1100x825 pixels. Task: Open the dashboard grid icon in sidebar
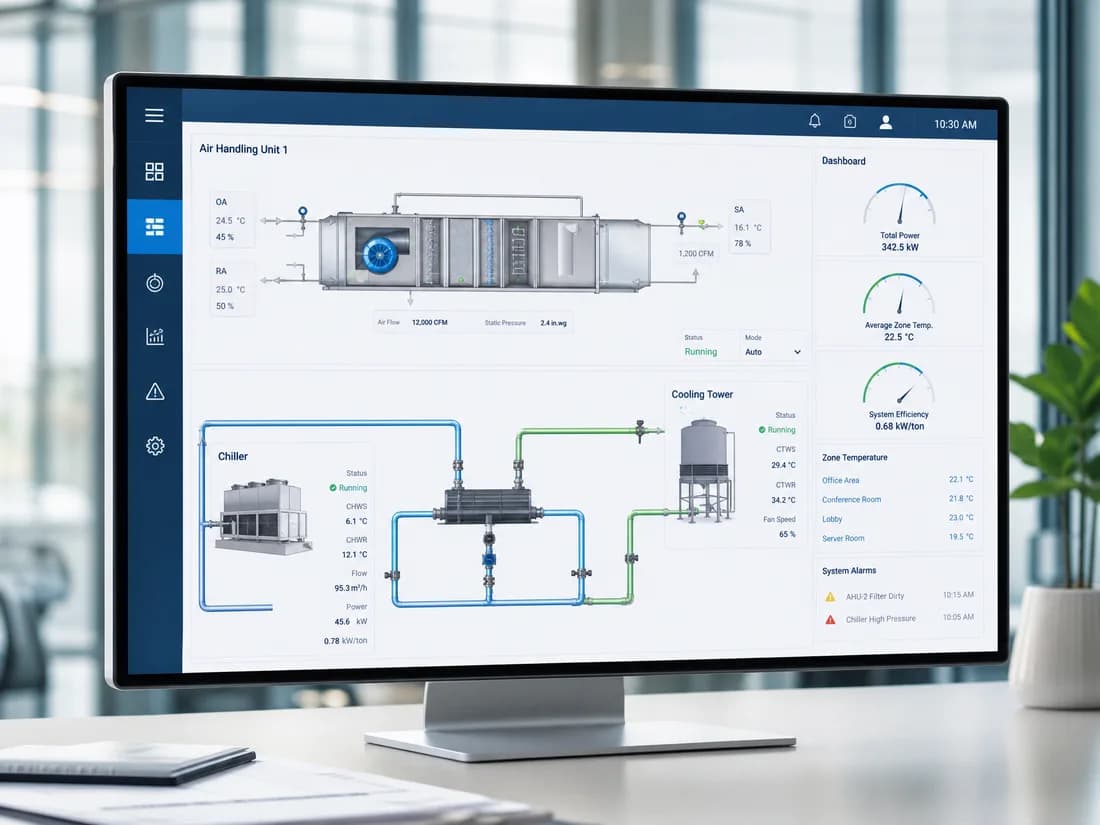154,172
